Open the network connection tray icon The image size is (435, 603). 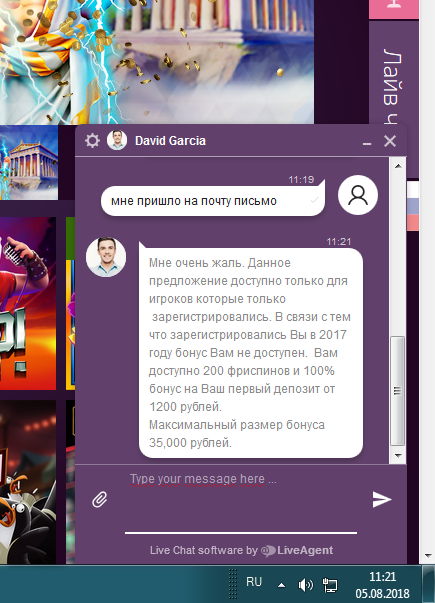tap(330, 585)
